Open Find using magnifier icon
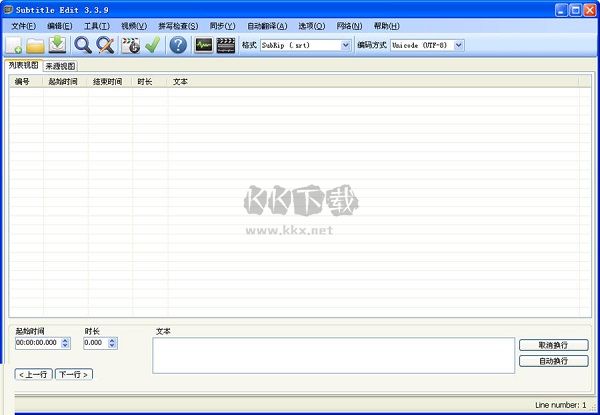 (83, 45)
